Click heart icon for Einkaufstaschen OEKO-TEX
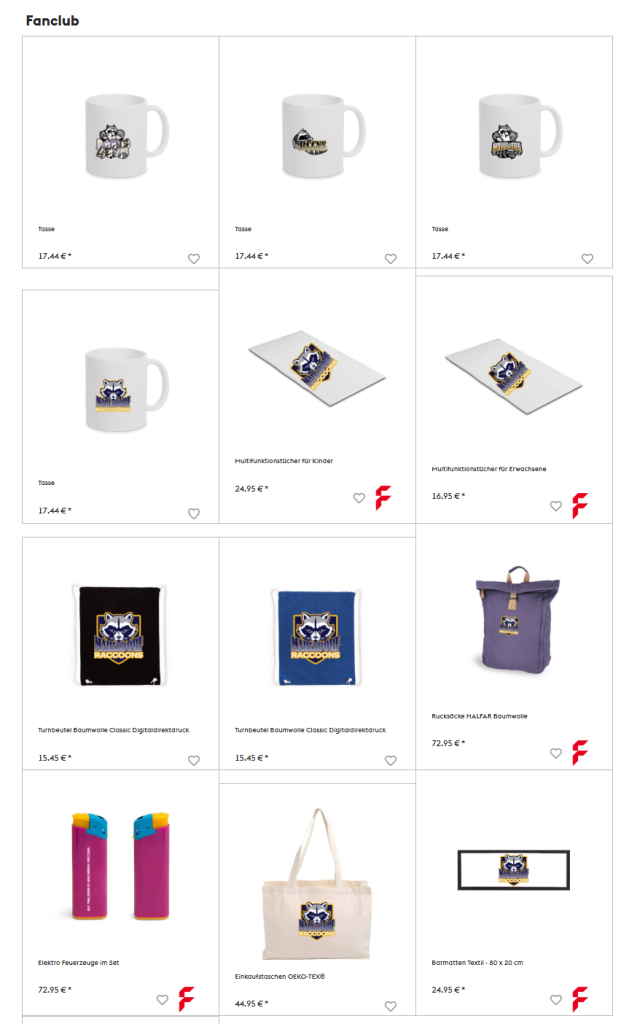Screen dimensions: 621x1024 click(390, 1006)
